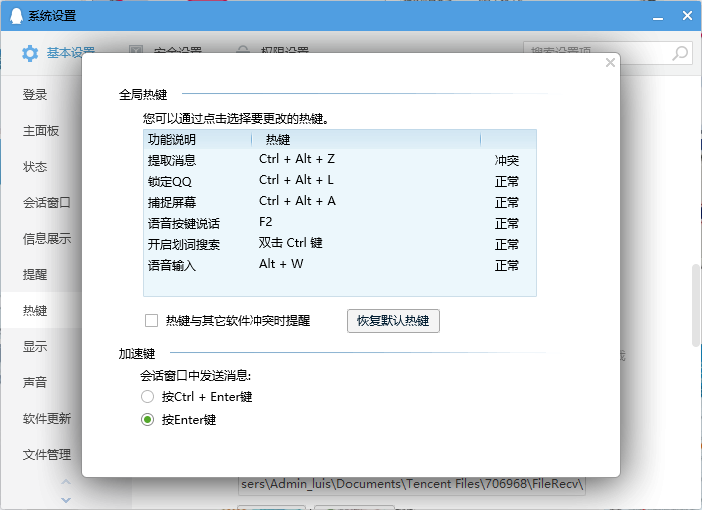Go to 软件更新 in the sidebar
702x510 pixels.
(47, 419)
